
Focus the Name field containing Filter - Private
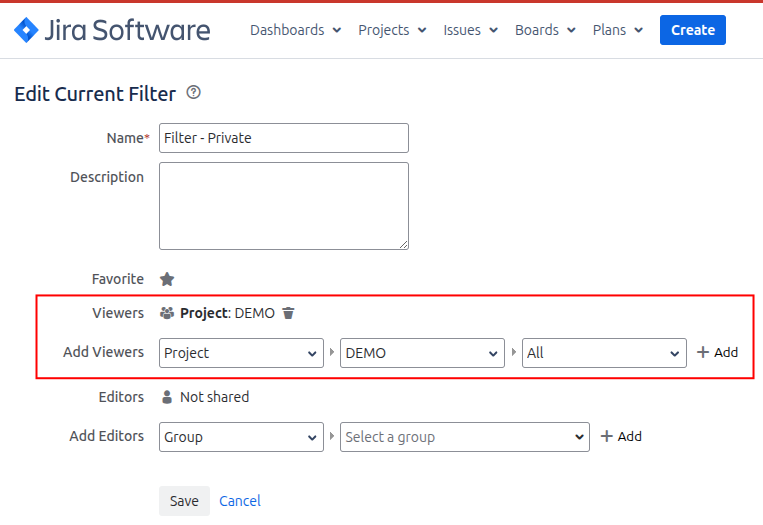tap(284, 138)
